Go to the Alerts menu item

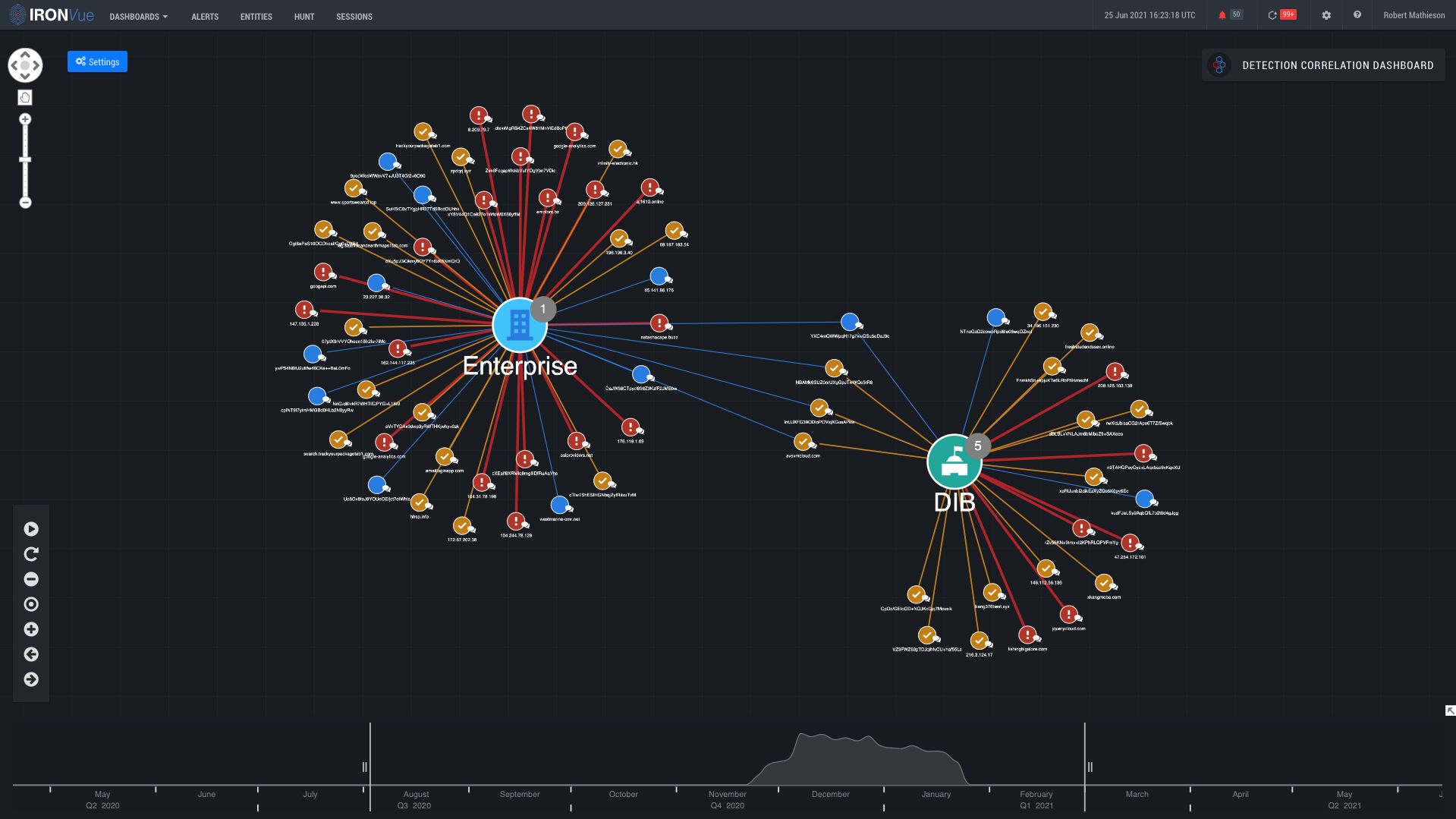click(x=205, y=17)
